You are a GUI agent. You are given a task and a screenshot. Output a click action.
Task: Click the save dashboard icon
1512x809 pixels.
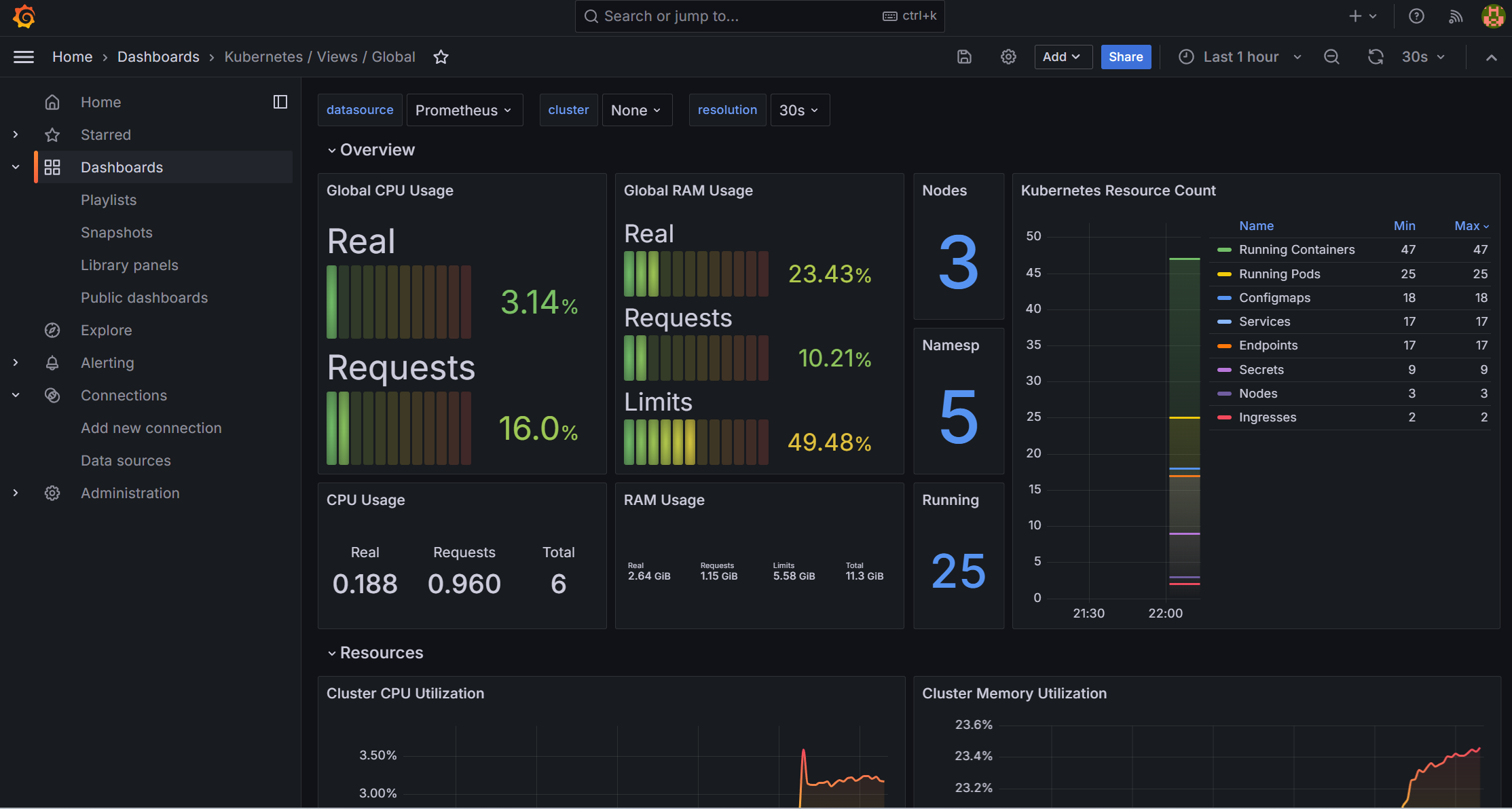964,57
